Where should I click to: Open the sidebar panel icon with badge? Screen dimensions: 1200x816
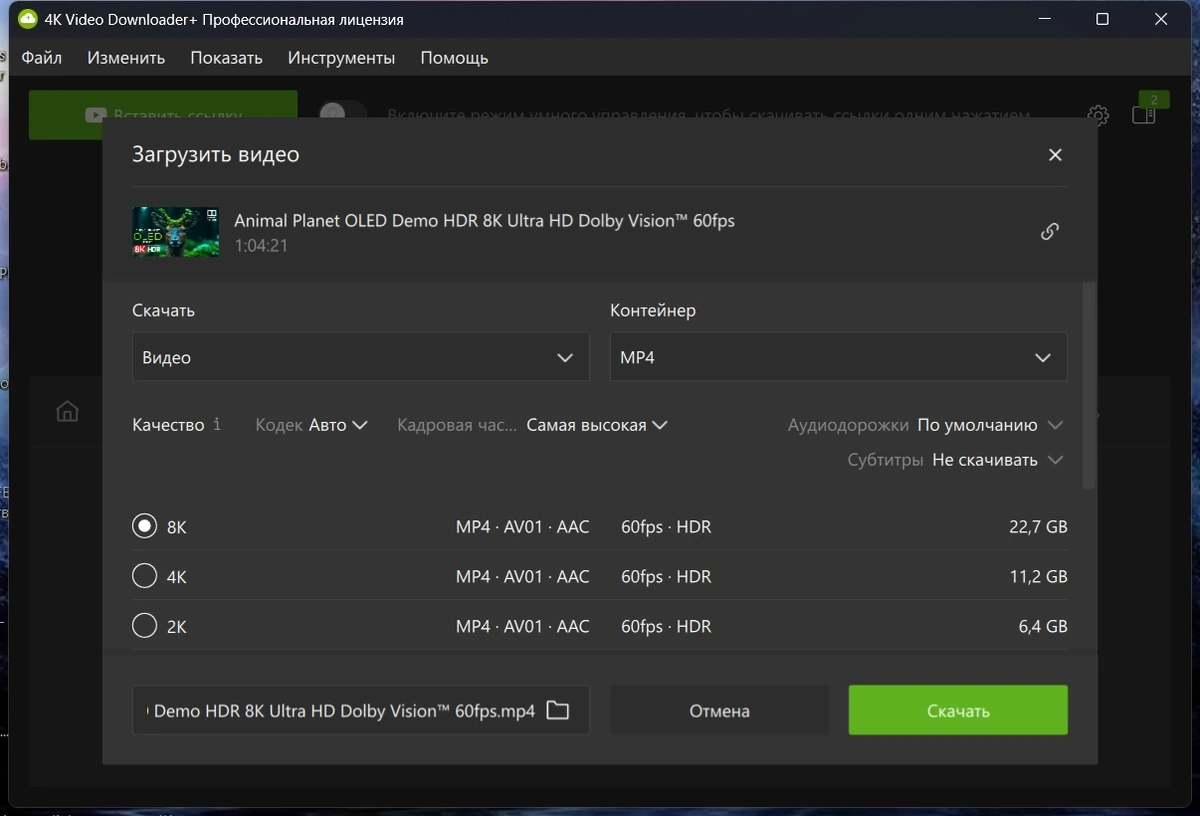[x=1144, y=114]
